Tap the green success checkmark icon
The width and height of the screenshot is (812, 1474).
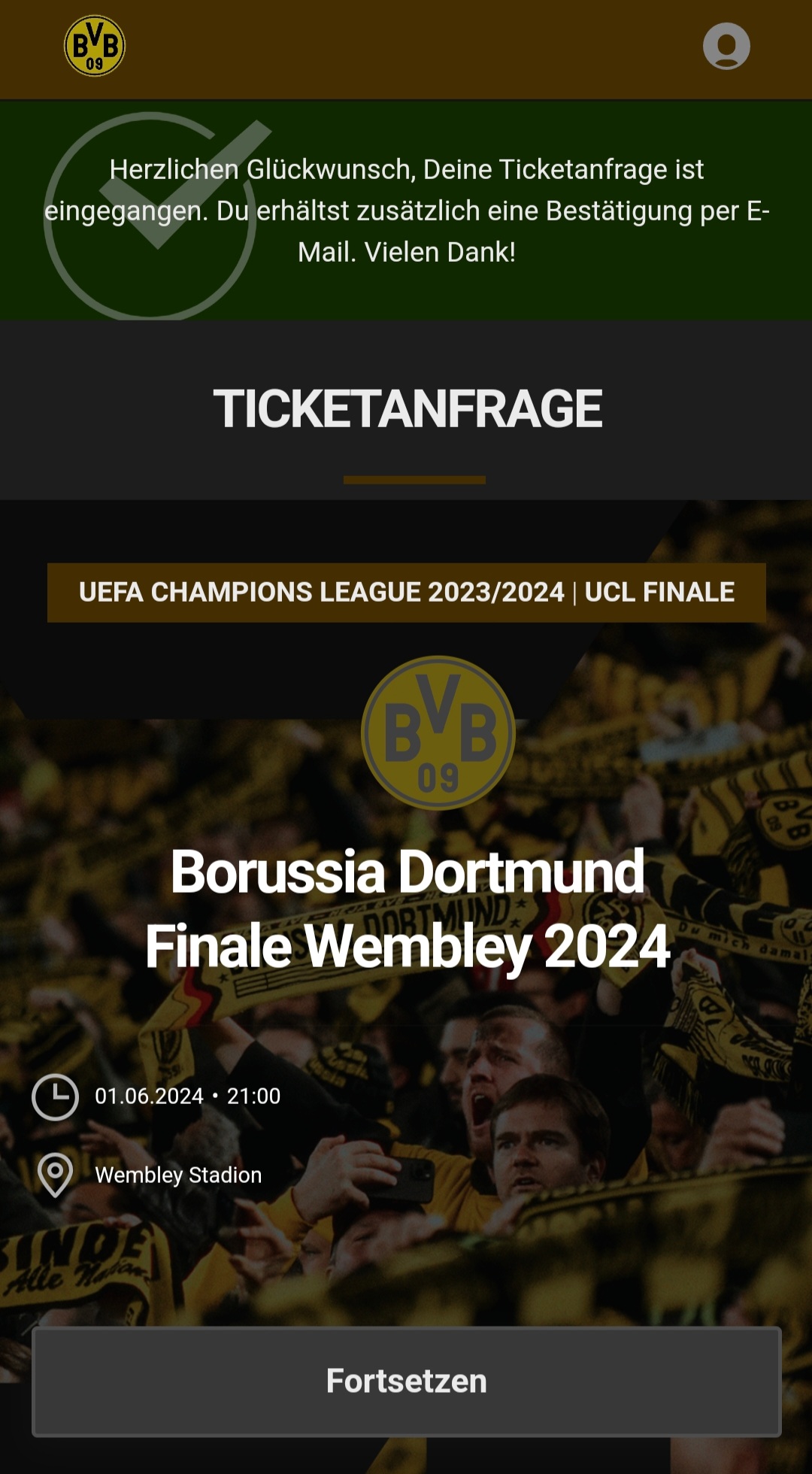[x=154, y=217]
